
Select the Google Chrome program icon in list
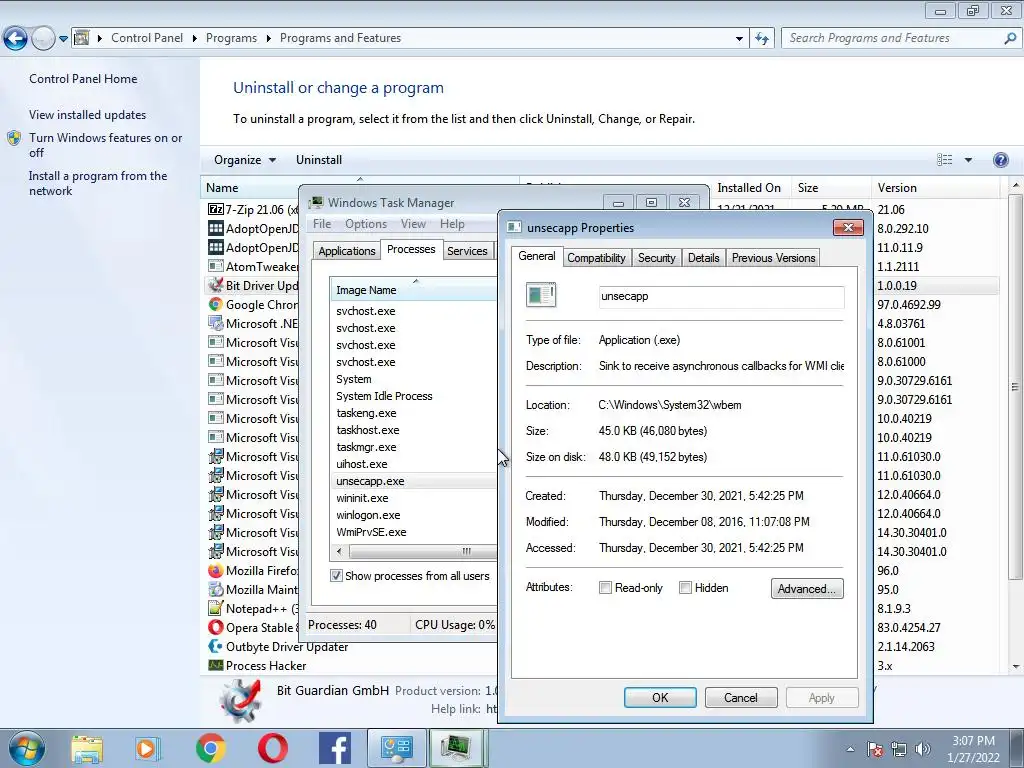tap(216, 304)
